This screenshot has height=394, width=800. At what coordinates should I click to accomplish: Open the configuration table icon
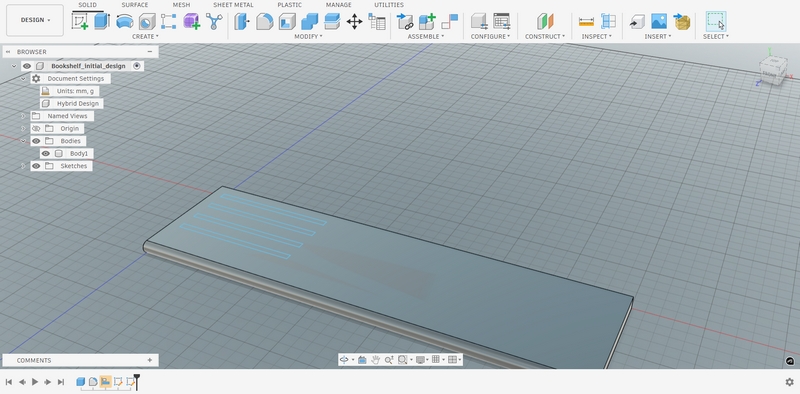coord(502,21)
